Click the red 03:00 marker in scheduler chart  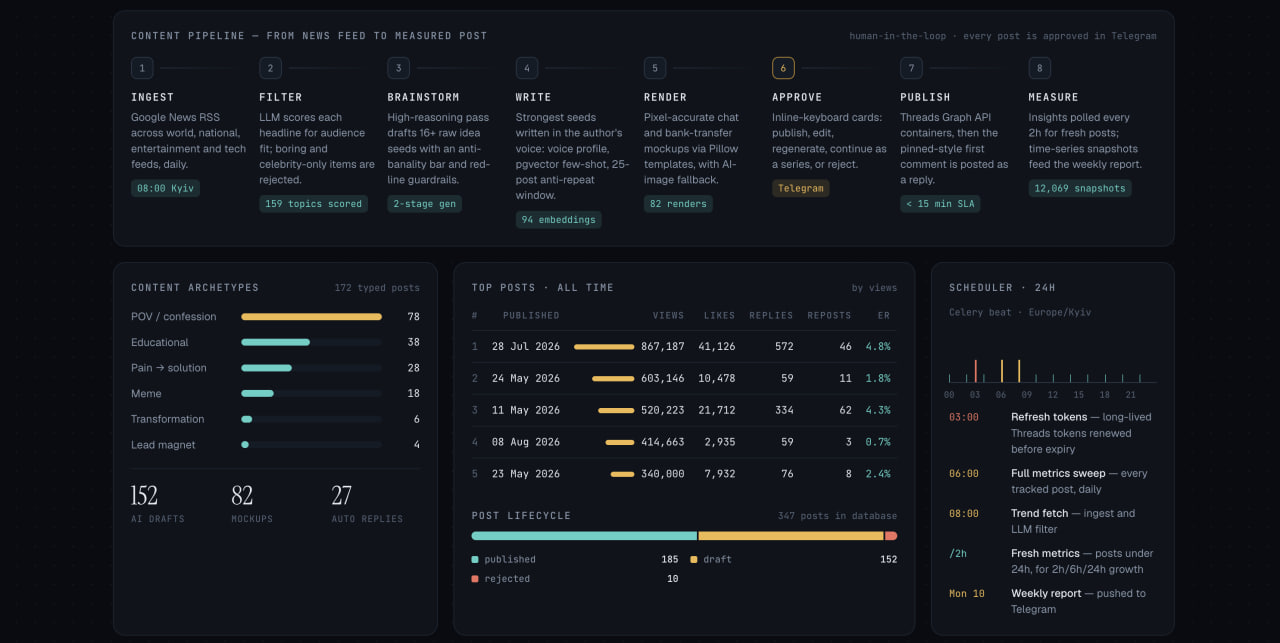click(x=976, y=371)
